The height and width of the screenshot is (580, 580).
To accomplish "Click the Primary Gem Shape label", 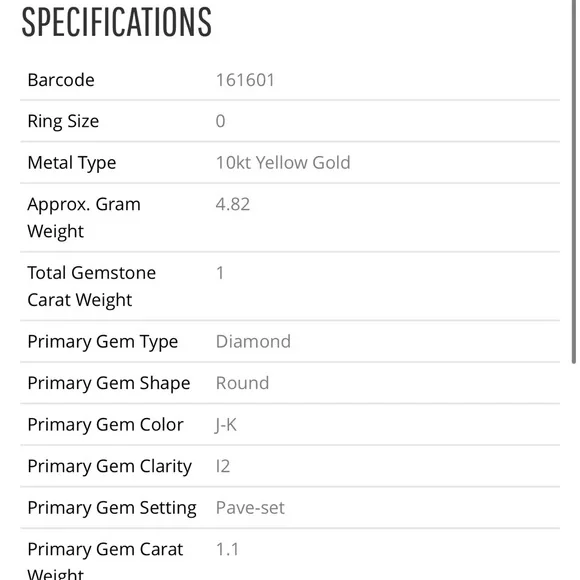I will pos(109,384).
